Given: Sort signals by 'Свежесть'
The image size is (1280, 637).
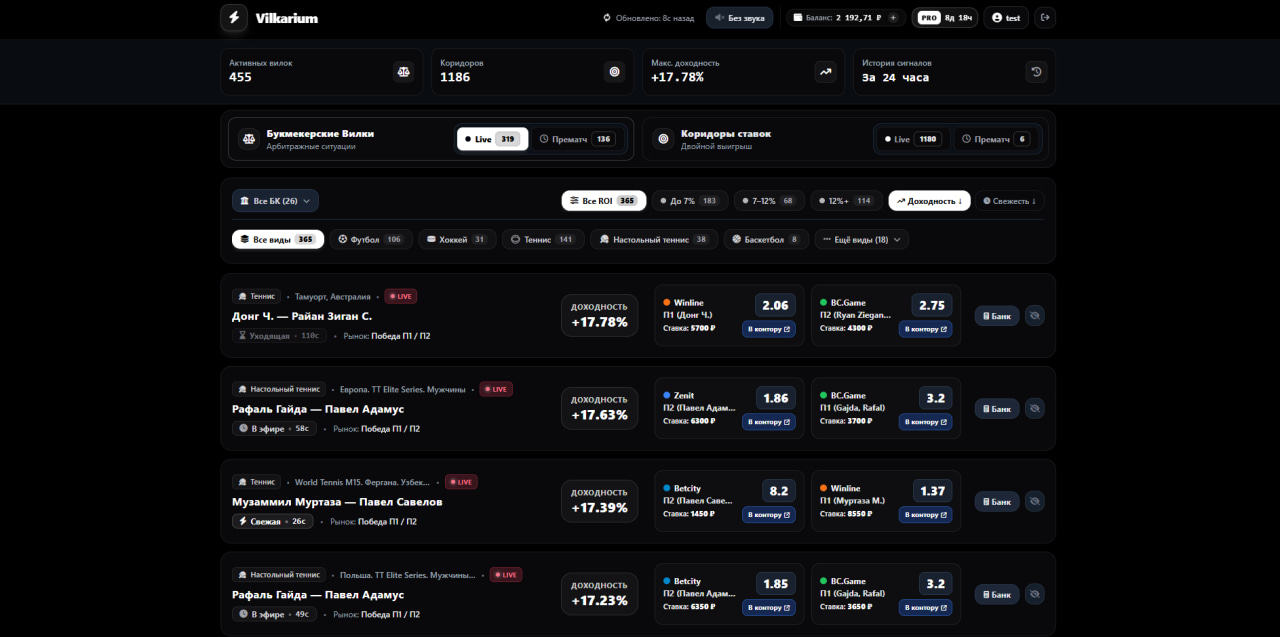Looking at the screenshot, I should coord(1010,201).
